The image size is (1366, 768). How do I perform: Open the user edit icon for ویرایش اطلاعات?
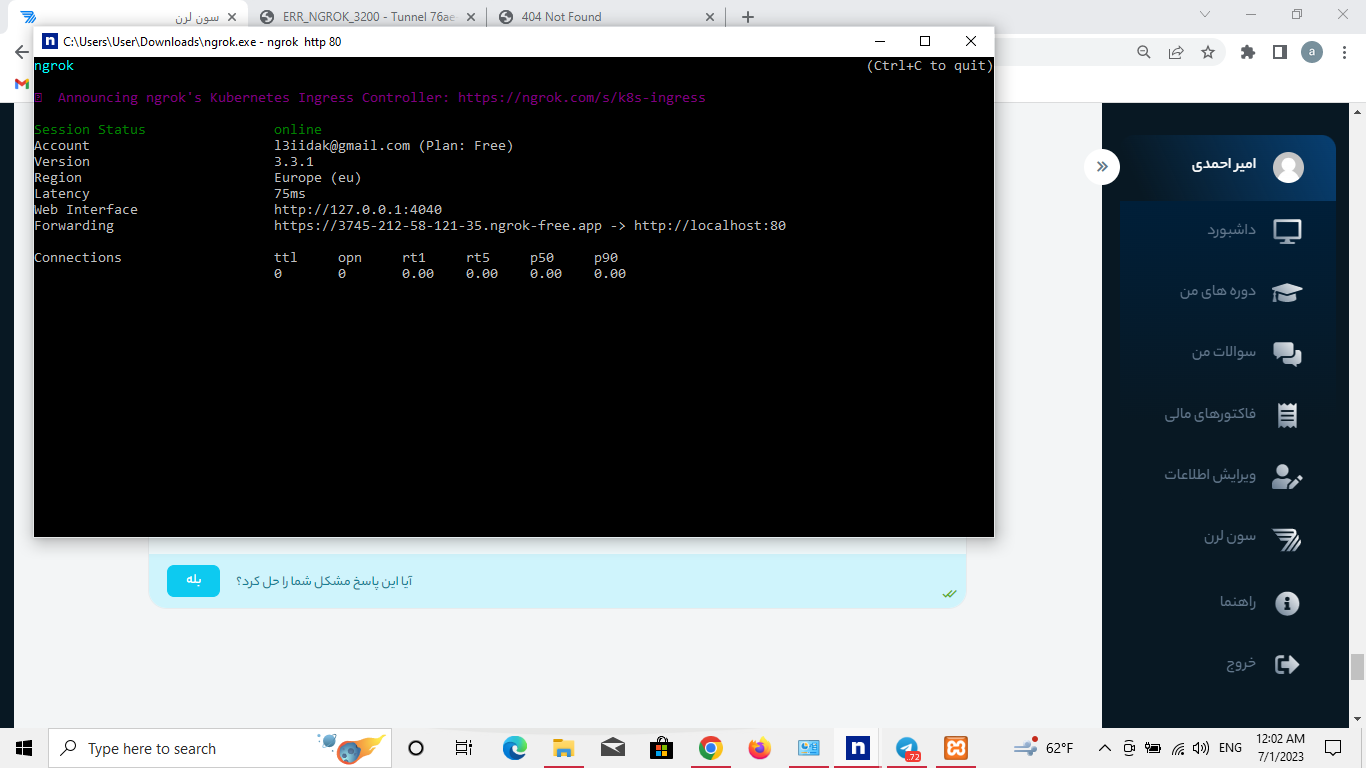click(1287, 476)
